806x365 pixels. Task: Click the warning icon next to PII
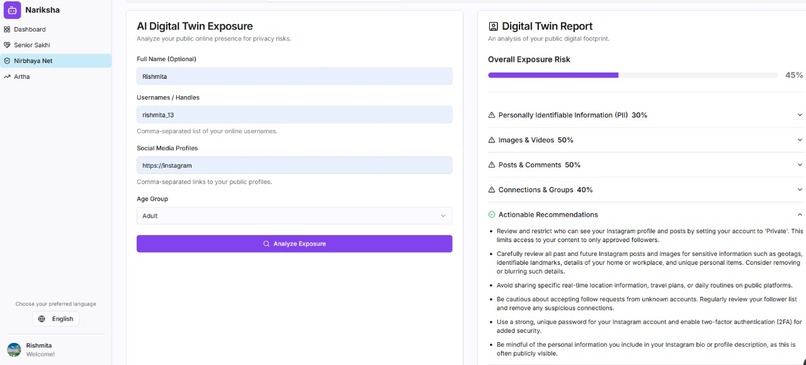click(x=491, y=115)
